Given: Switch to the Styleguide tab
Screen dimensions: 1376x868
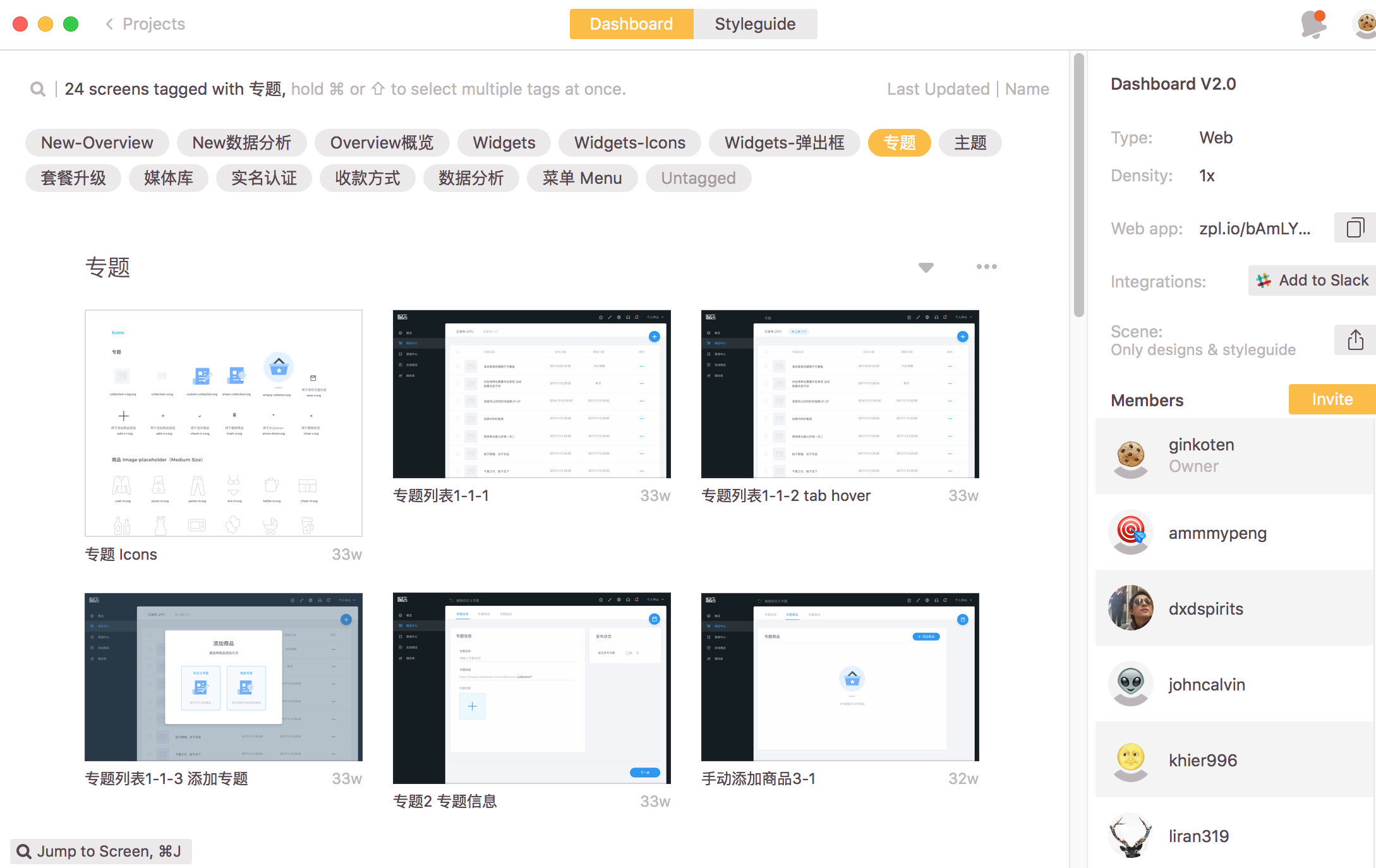Looking at the screenshot, I should tap(755, 24).
